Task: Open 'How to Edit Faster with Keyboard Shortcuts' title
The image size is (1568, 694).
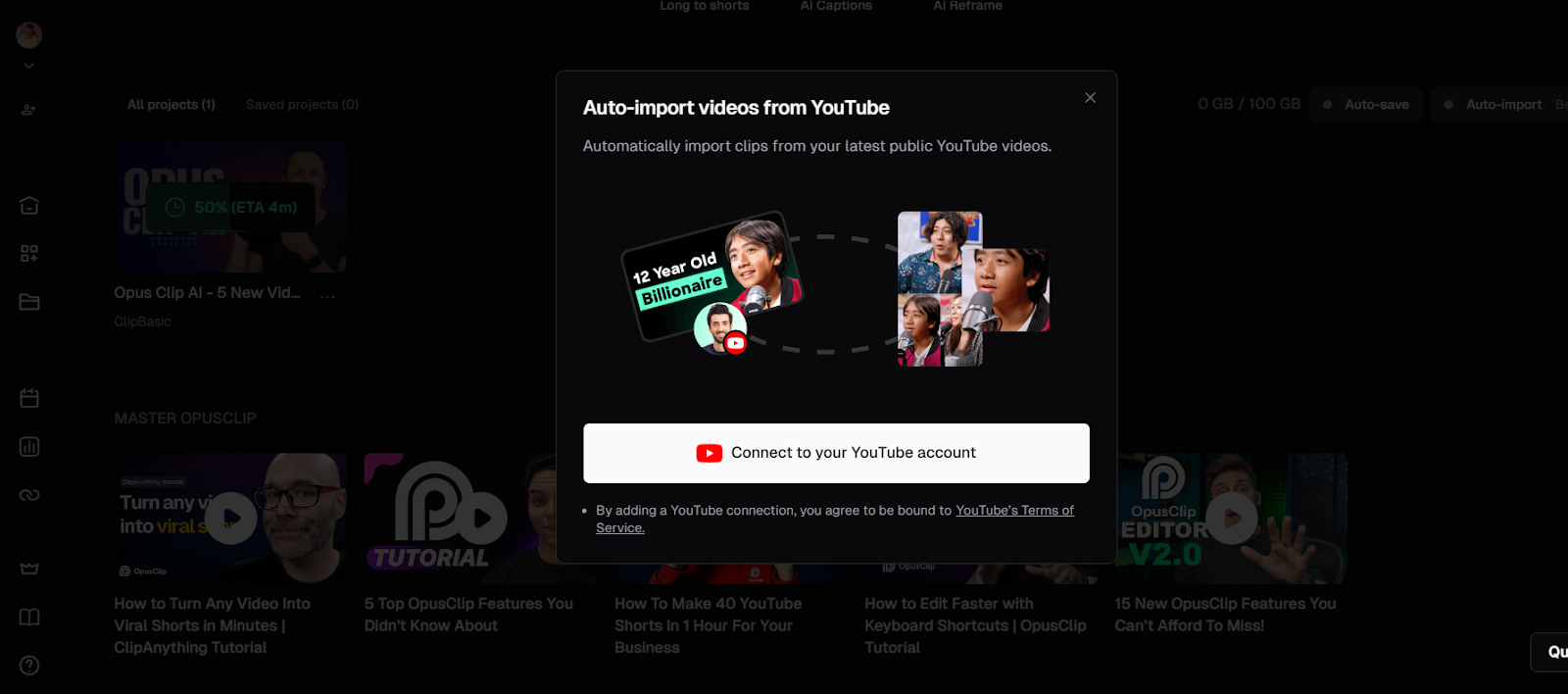Action: [975, 625]
